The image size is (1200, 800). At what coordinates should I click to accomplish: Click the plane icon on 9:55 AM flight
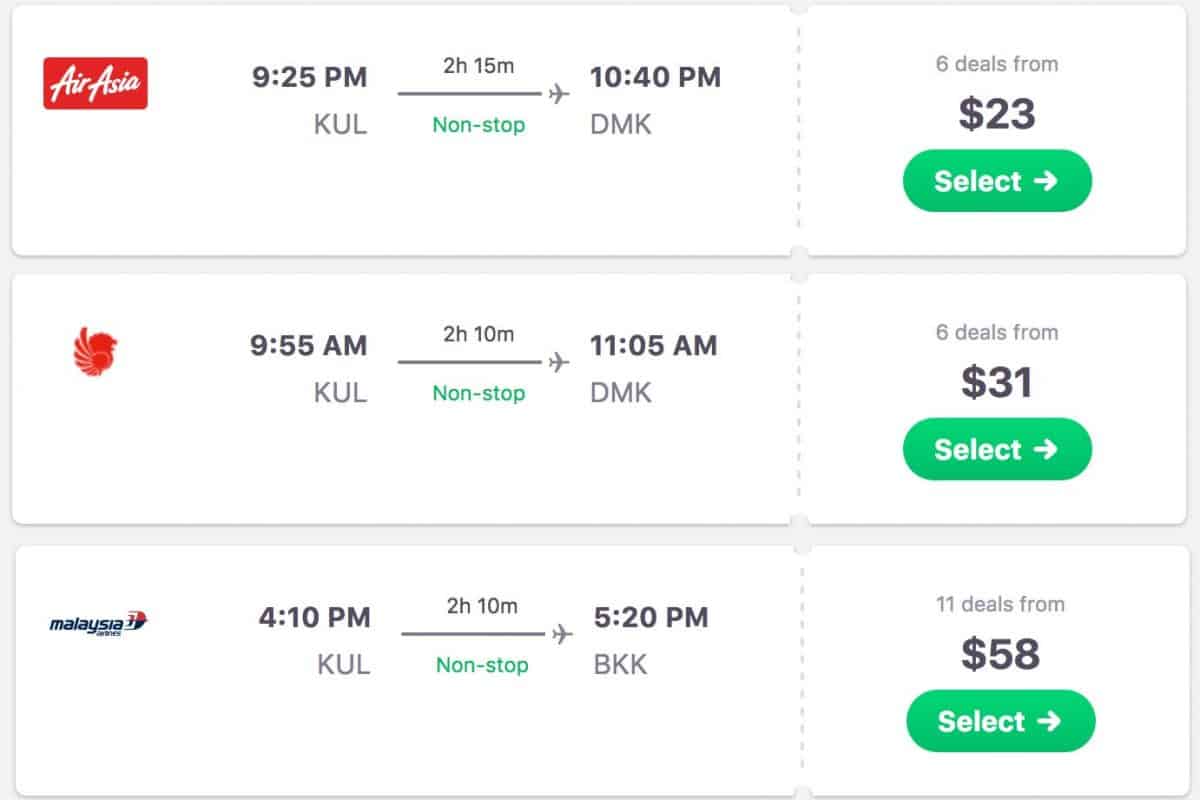(x=559, y=362)
